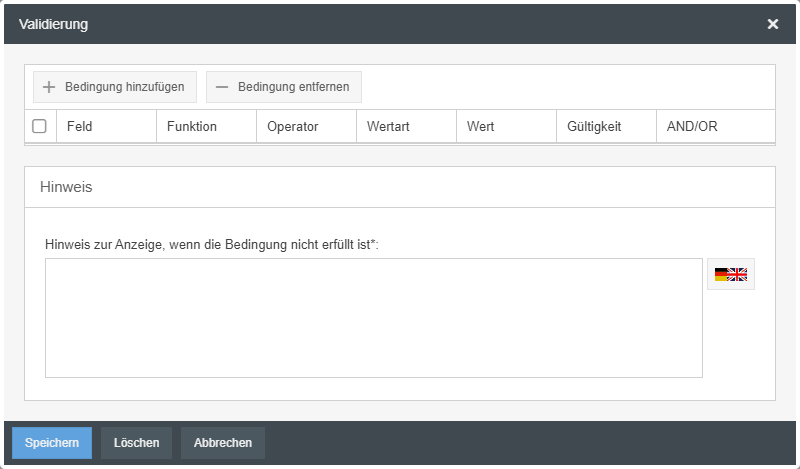The width and height of the screenshot is (800, 469).
Task: Select the Operator column header
Action: pyautogui.click(x=292, y=127)
